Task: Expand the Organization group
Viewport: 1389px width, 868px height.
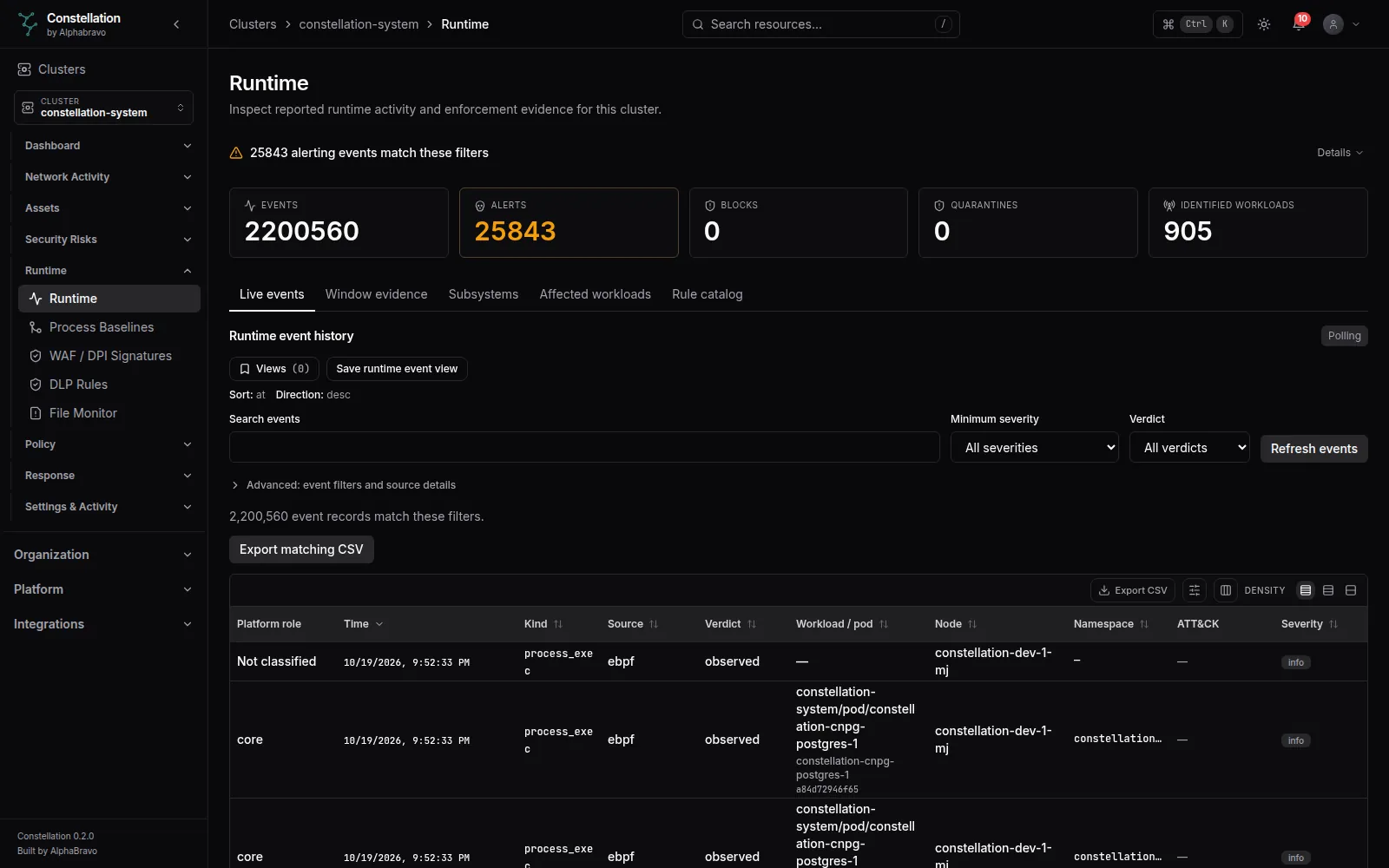Action: tap(103, 555)
